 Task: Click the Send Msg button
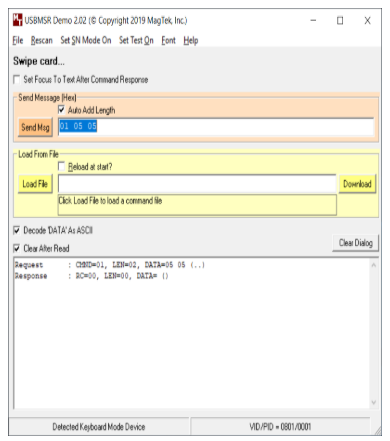pyautogui.click(x=35, y=127)
